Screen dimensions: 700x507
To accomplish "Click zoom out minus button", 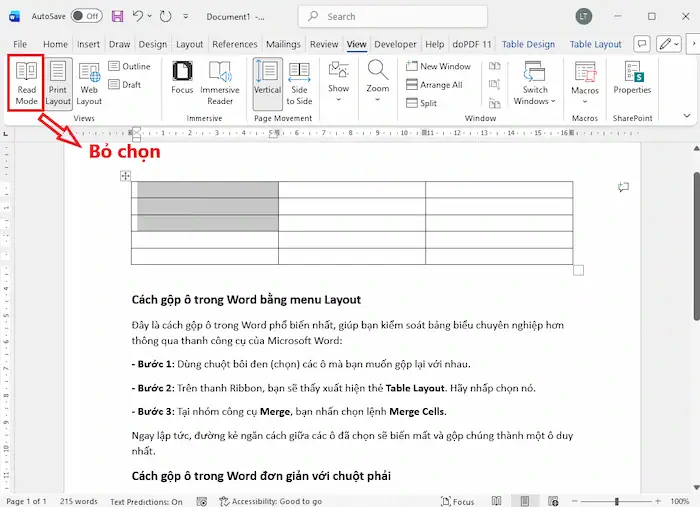I will [575, 502].
